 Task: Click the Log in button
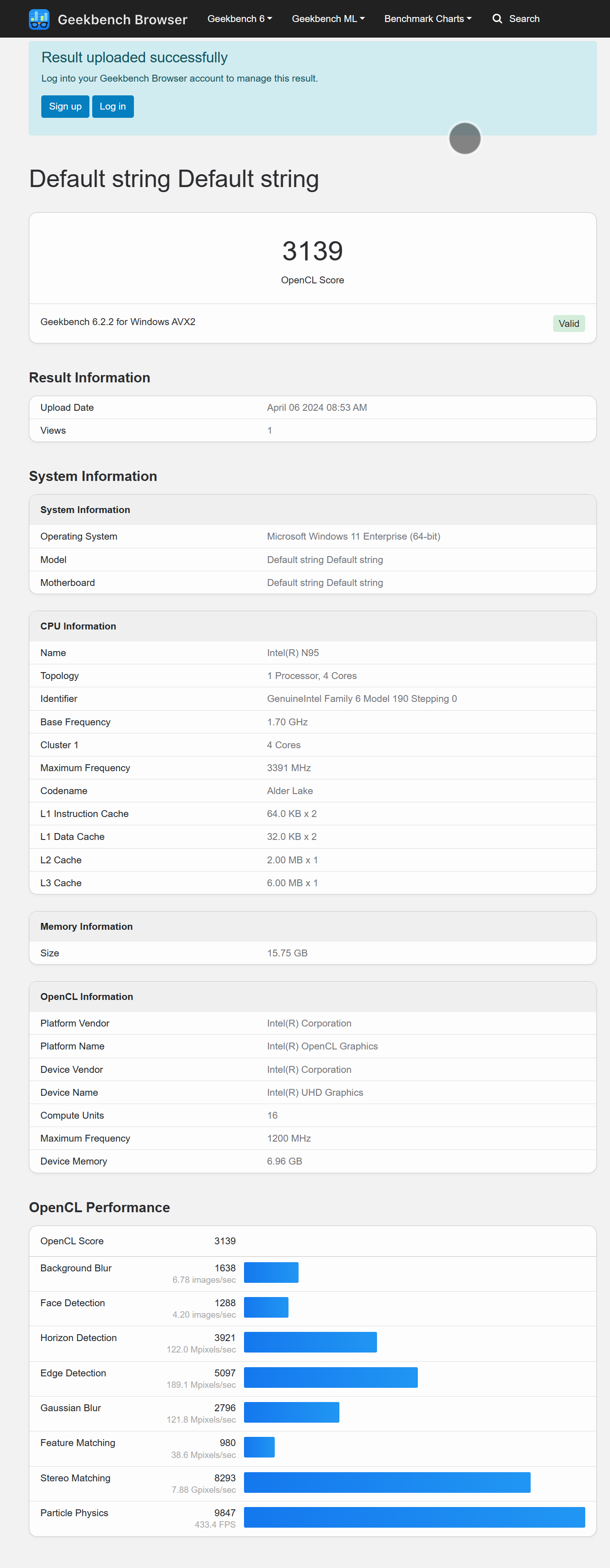[x=113, y=106]
